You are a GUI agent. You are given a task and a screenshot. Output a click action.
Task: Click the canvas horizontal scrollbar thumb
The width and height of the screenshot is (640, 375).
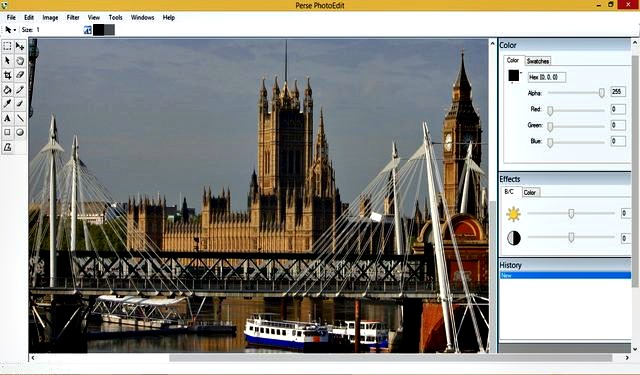(x=391, y=358)
